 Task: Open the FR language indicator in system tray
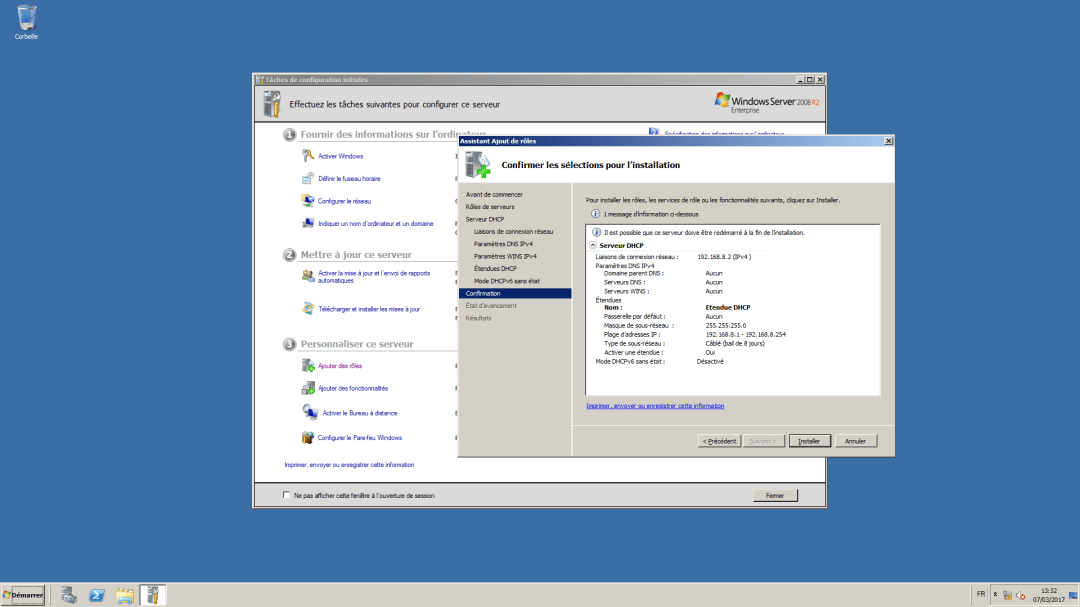click(981, 594)
